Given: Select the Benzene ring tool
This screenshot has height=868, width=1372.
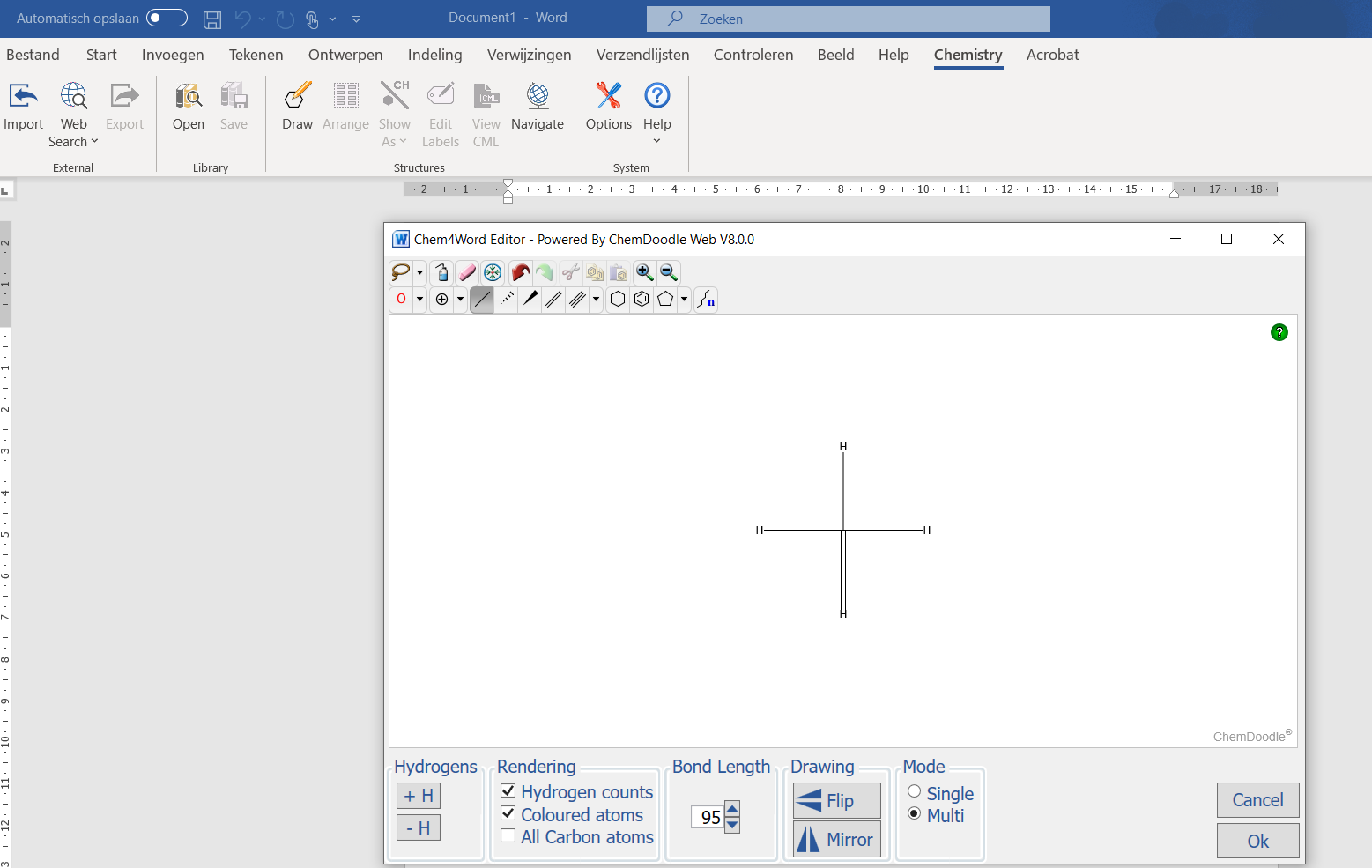Looking at the screenshot, I should click(x=642, y=300).
